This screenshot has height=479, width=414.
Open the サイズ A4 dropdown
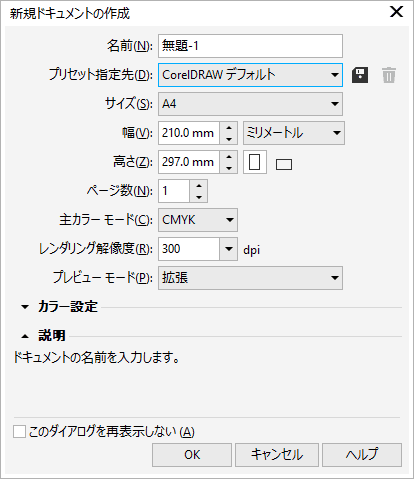point(250,104)
